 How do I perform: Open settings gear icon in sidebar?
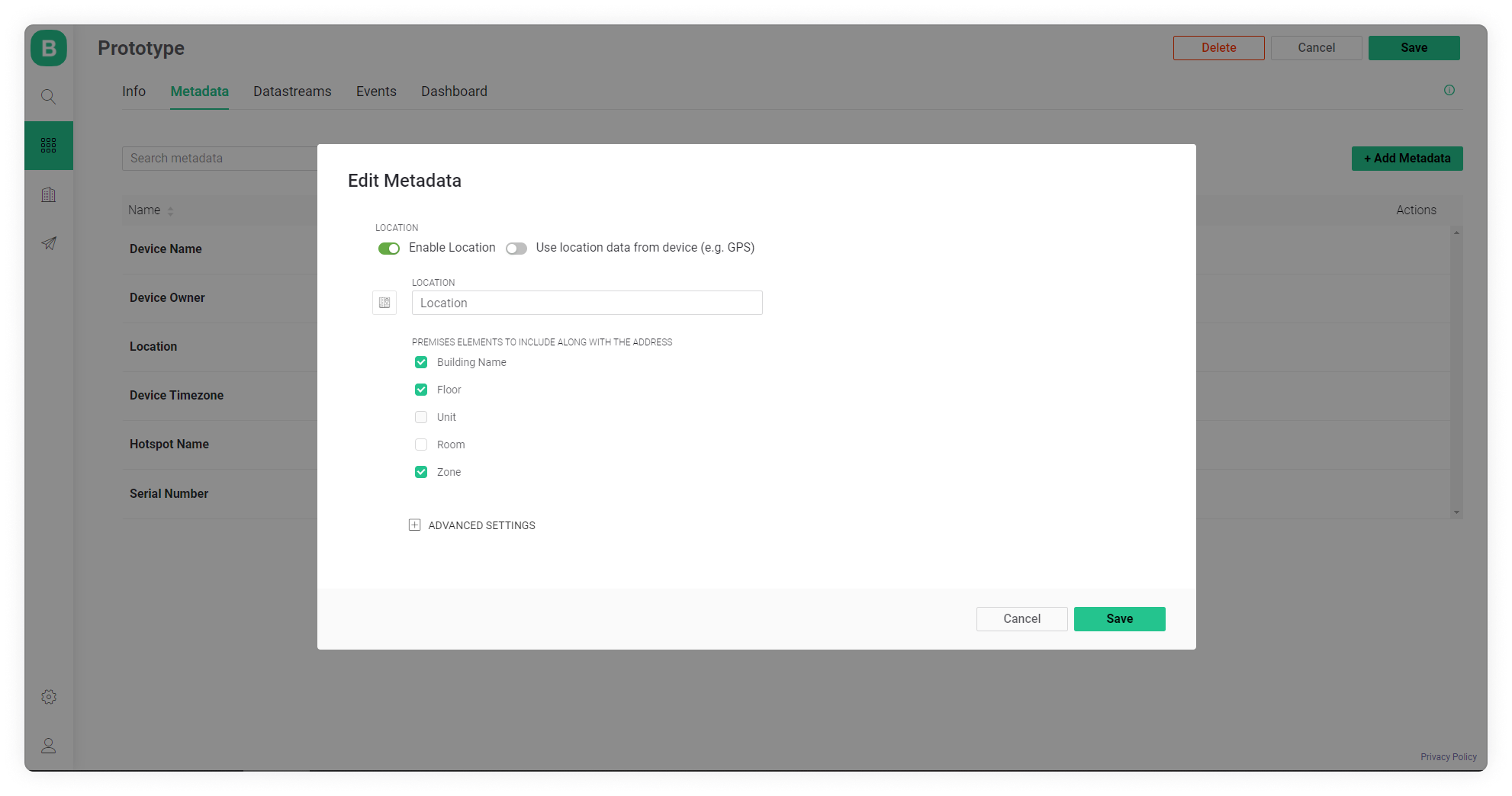coord(49,697)
